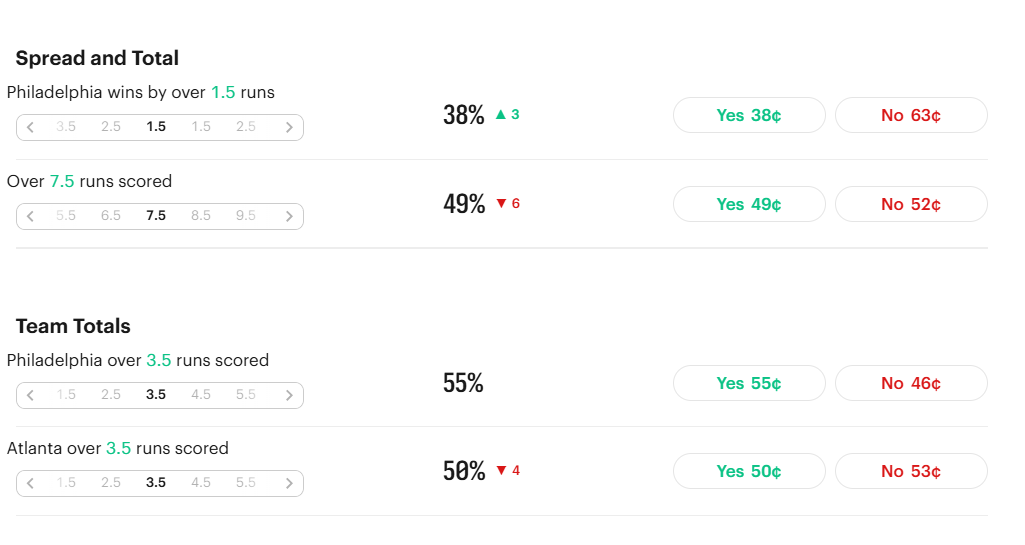The width and height of the screenshot is (1025, 545).
Task: Buy Yes 49¢ on over 7.5 runs
Action: (749, 205)
